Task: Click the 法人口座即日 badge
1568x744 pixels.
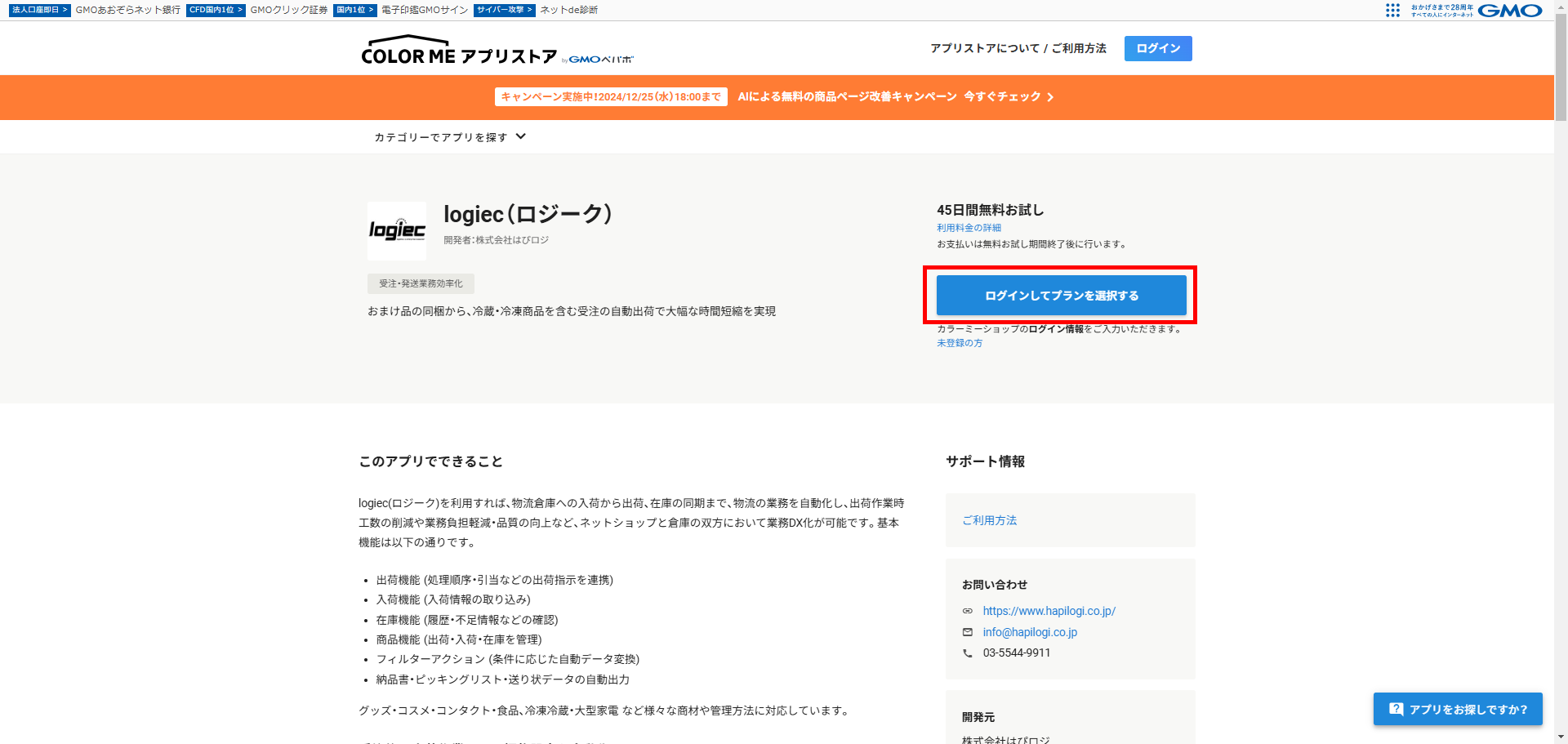Action: pos(40,10)
